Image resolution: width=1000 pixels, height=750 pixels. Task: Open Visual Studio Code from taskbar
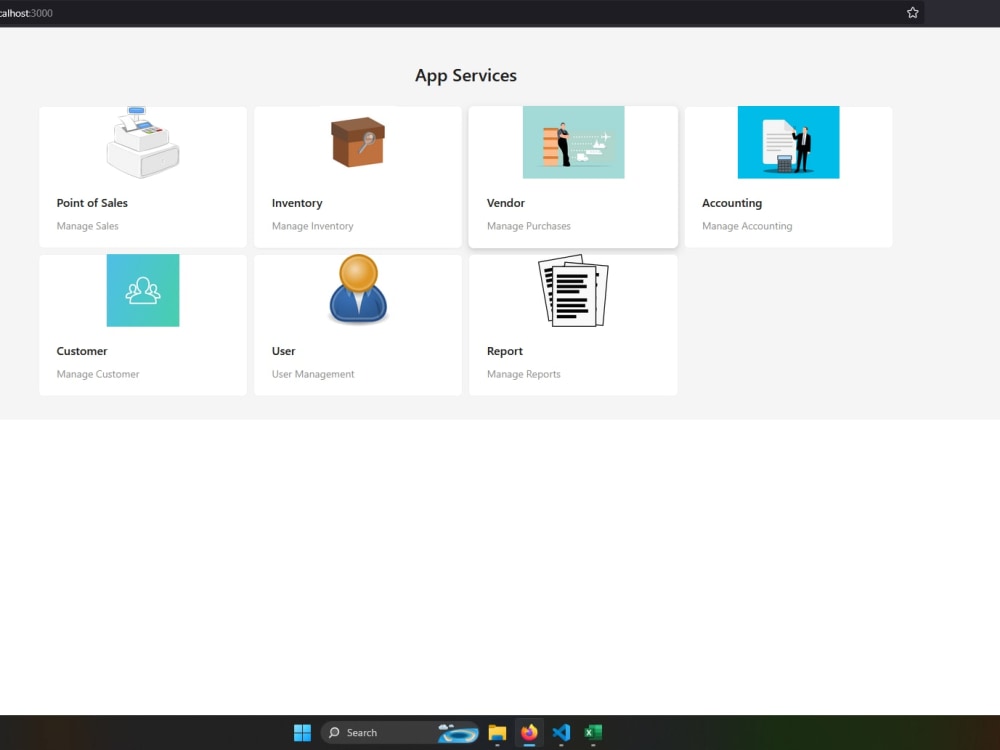[561, 732]
